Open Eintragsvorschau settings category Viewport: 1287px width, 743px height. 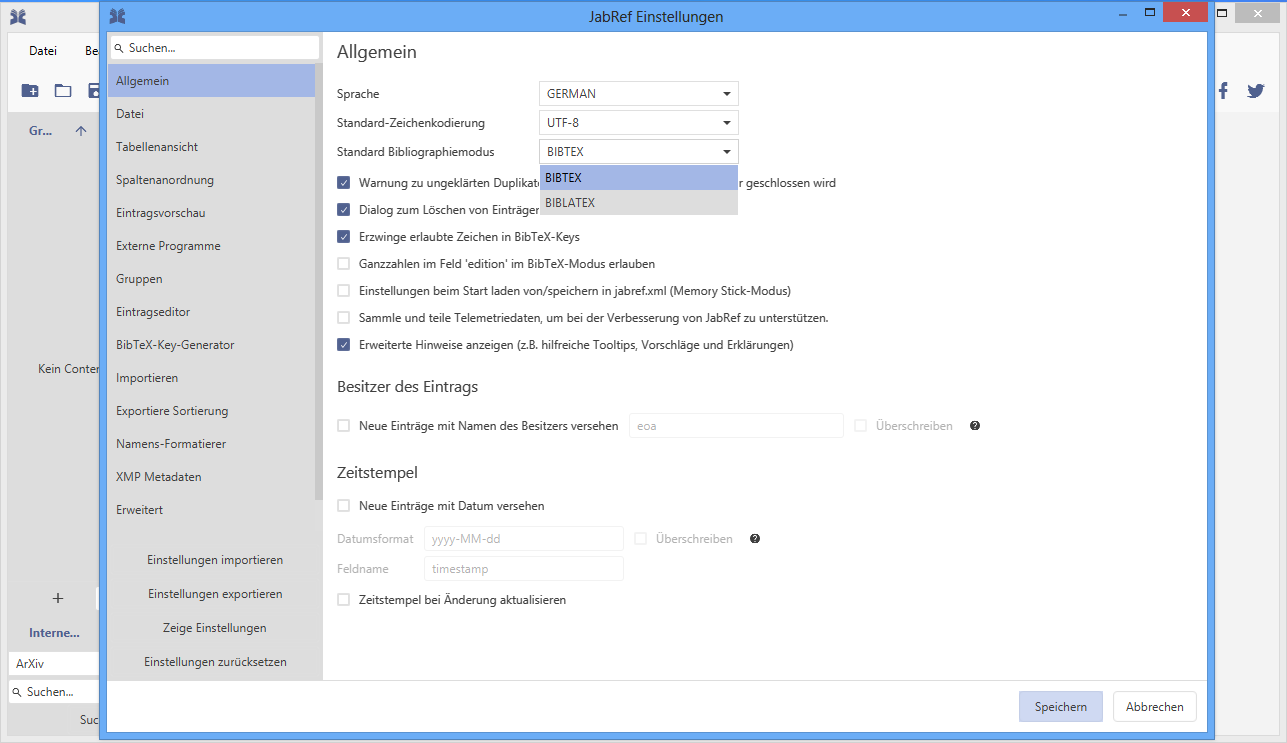tap(212, 213)
